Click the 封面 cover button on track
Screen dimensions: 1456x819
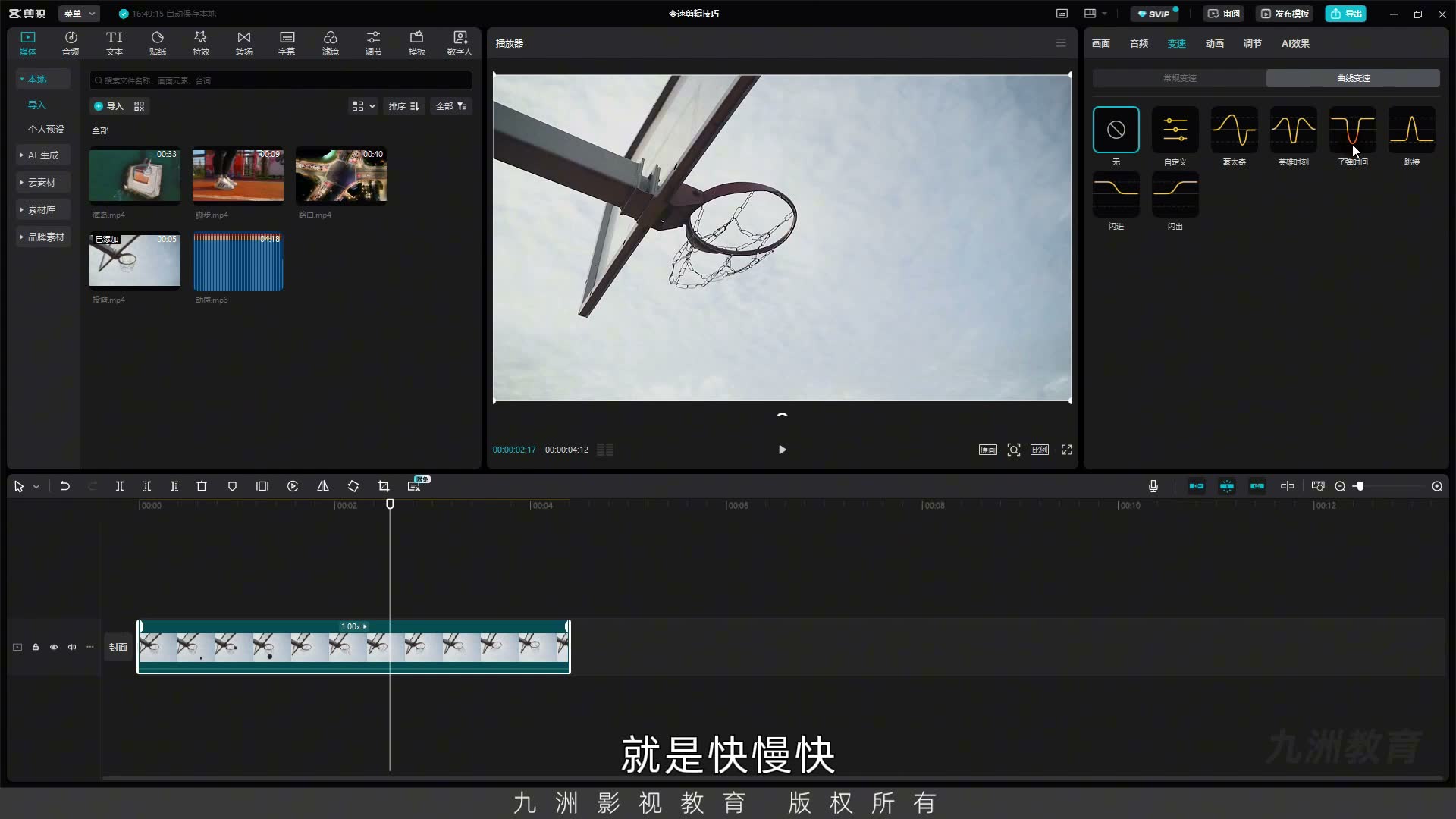[118, 647]
